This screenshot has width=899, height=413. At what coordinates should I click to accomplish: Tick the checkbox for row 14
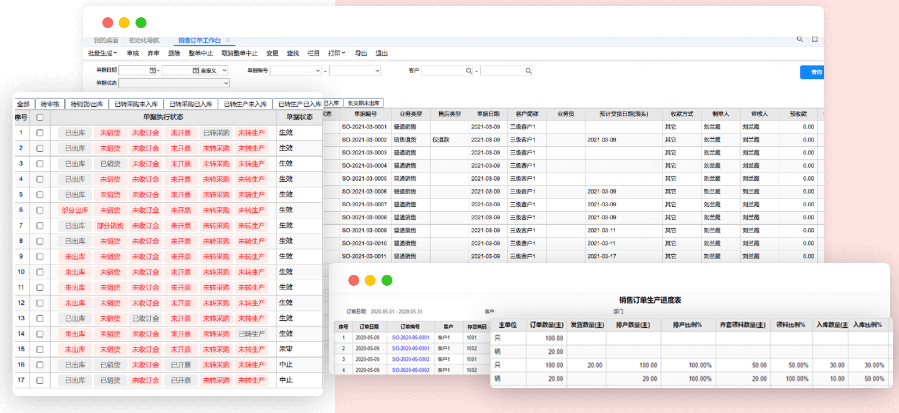[40, 333]
